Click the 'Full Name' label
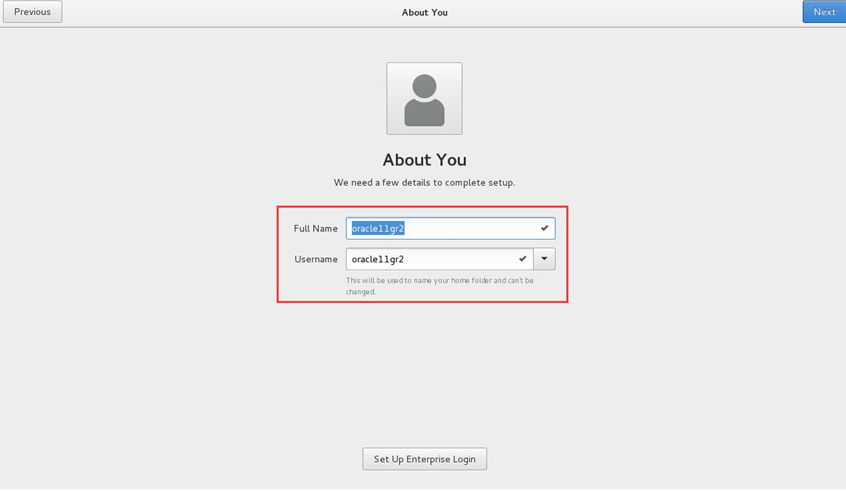The width and height of the screenshot is (846, 492). (x=316, y=229)
